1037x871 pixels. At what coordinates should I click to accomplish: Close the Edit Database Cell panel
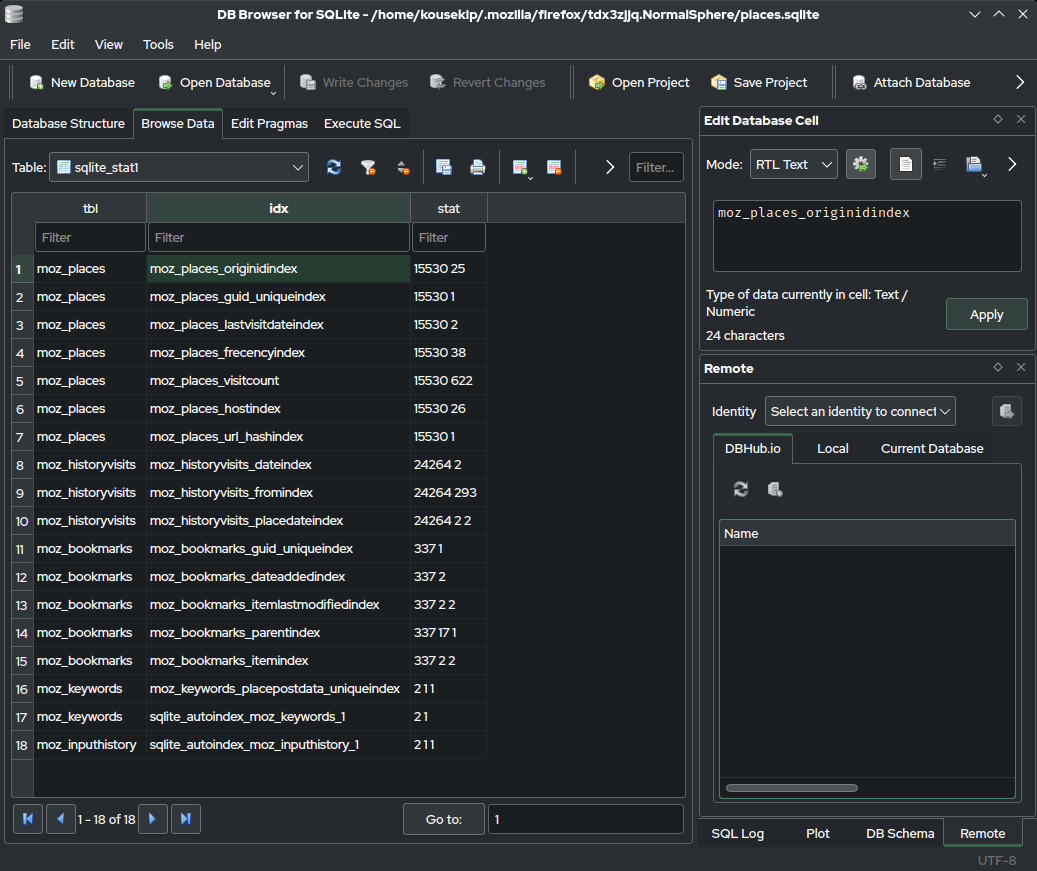click(x=1020, y=119)
